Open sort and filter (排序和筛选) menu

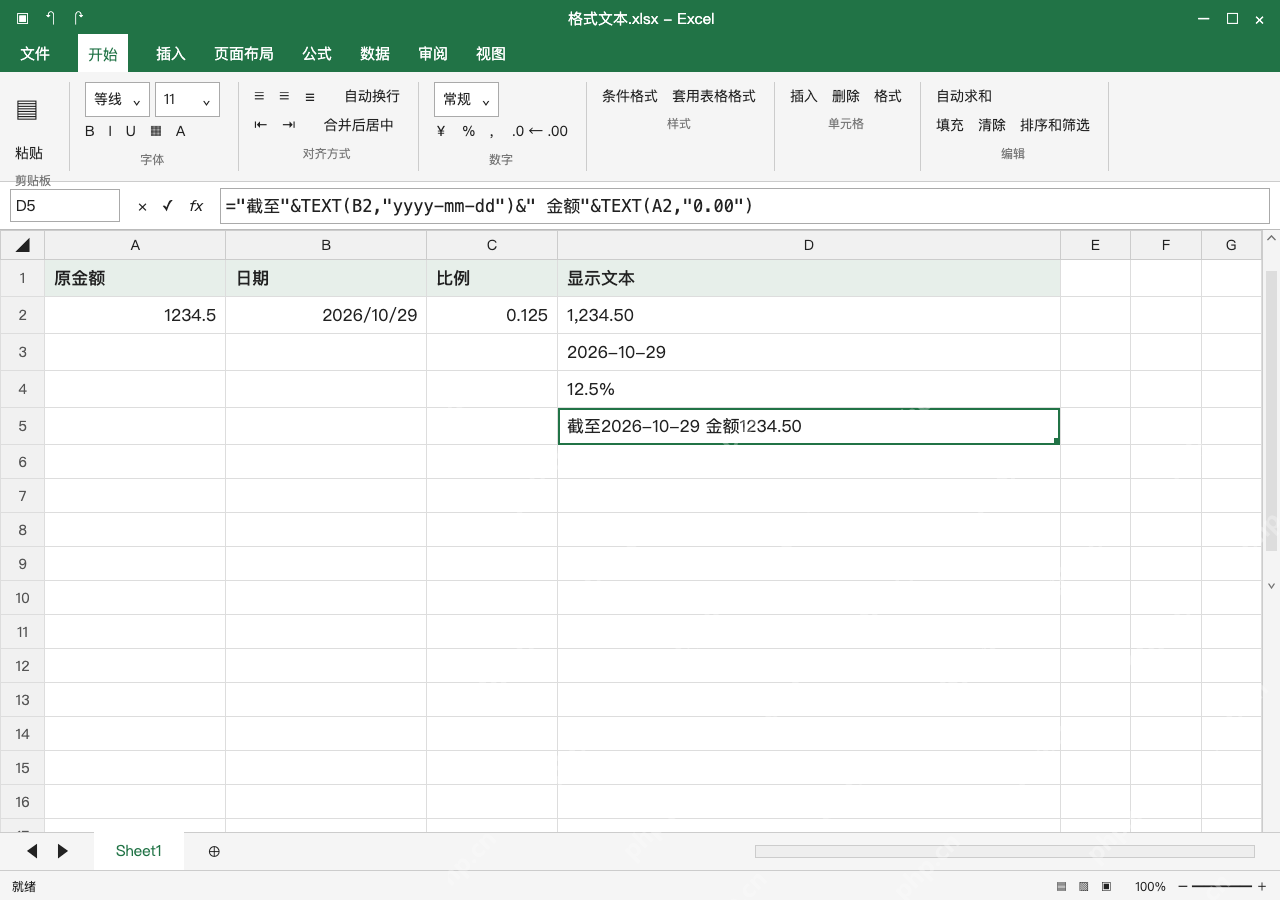point(1055,125)
